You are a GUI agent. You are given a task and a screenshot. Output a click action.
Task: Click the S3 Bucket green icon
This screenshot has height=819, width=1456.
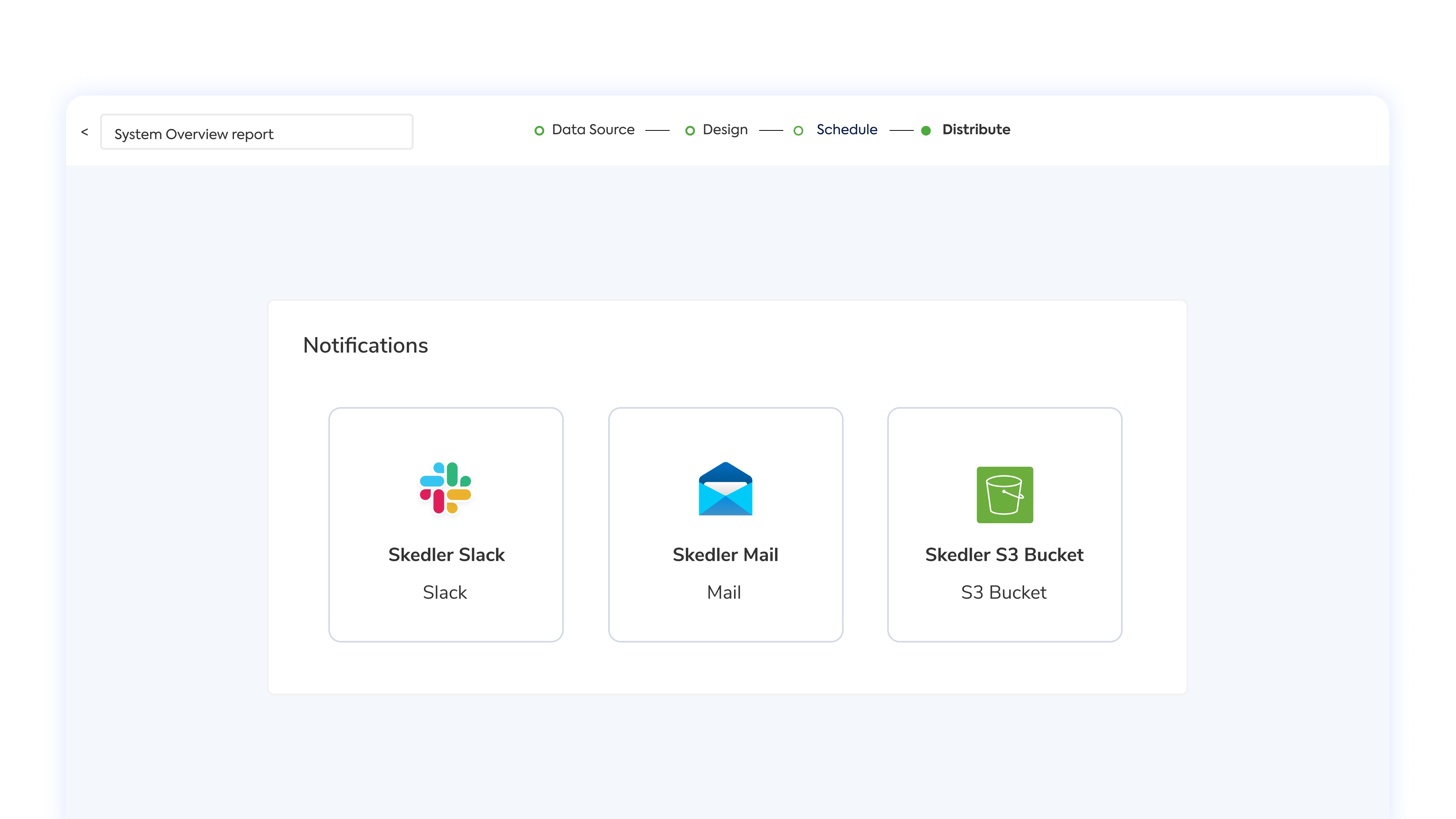coord(1004,494)
